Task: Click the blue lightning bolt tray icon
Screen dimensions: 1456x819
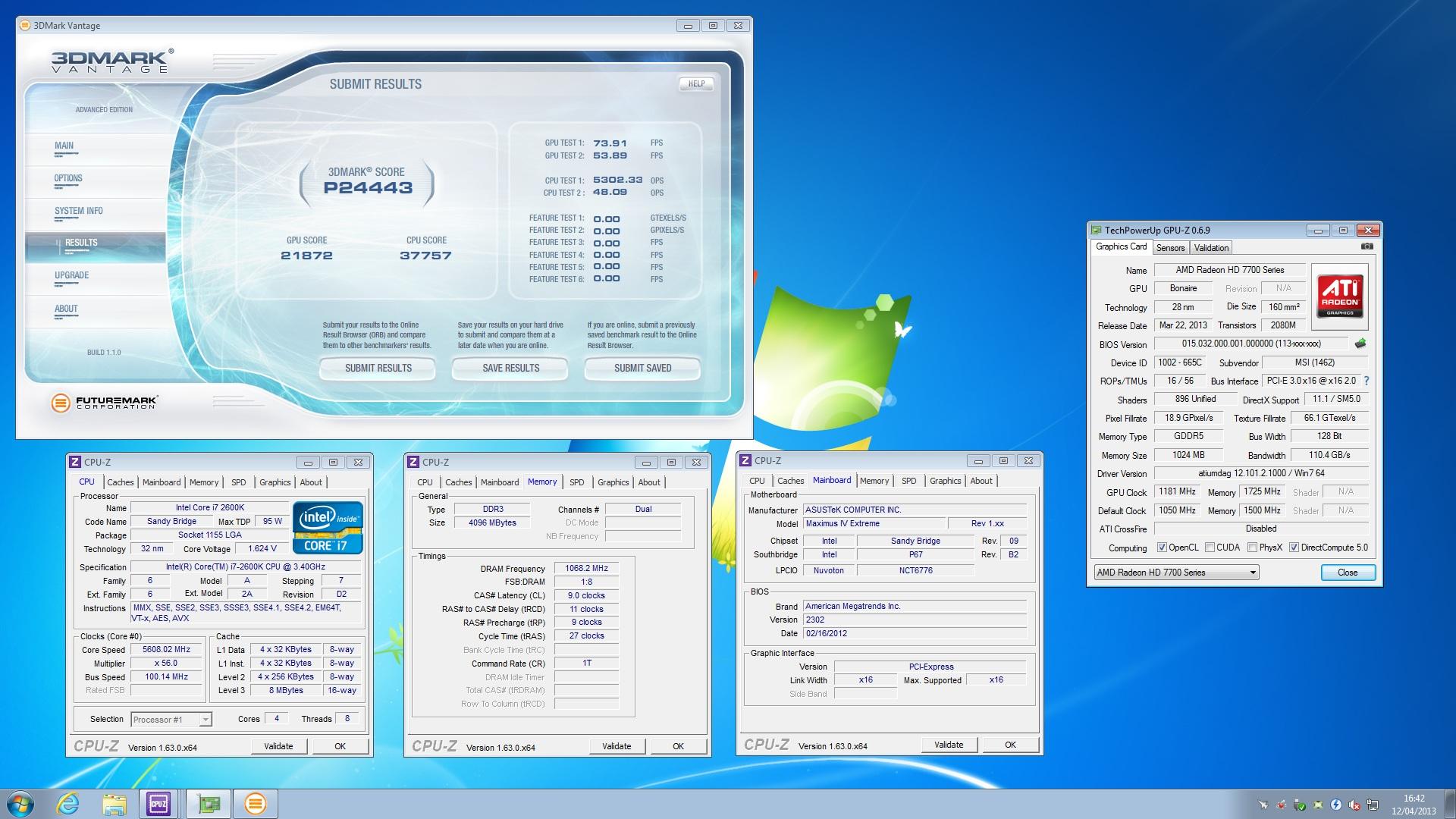Action: point(1336,805)
